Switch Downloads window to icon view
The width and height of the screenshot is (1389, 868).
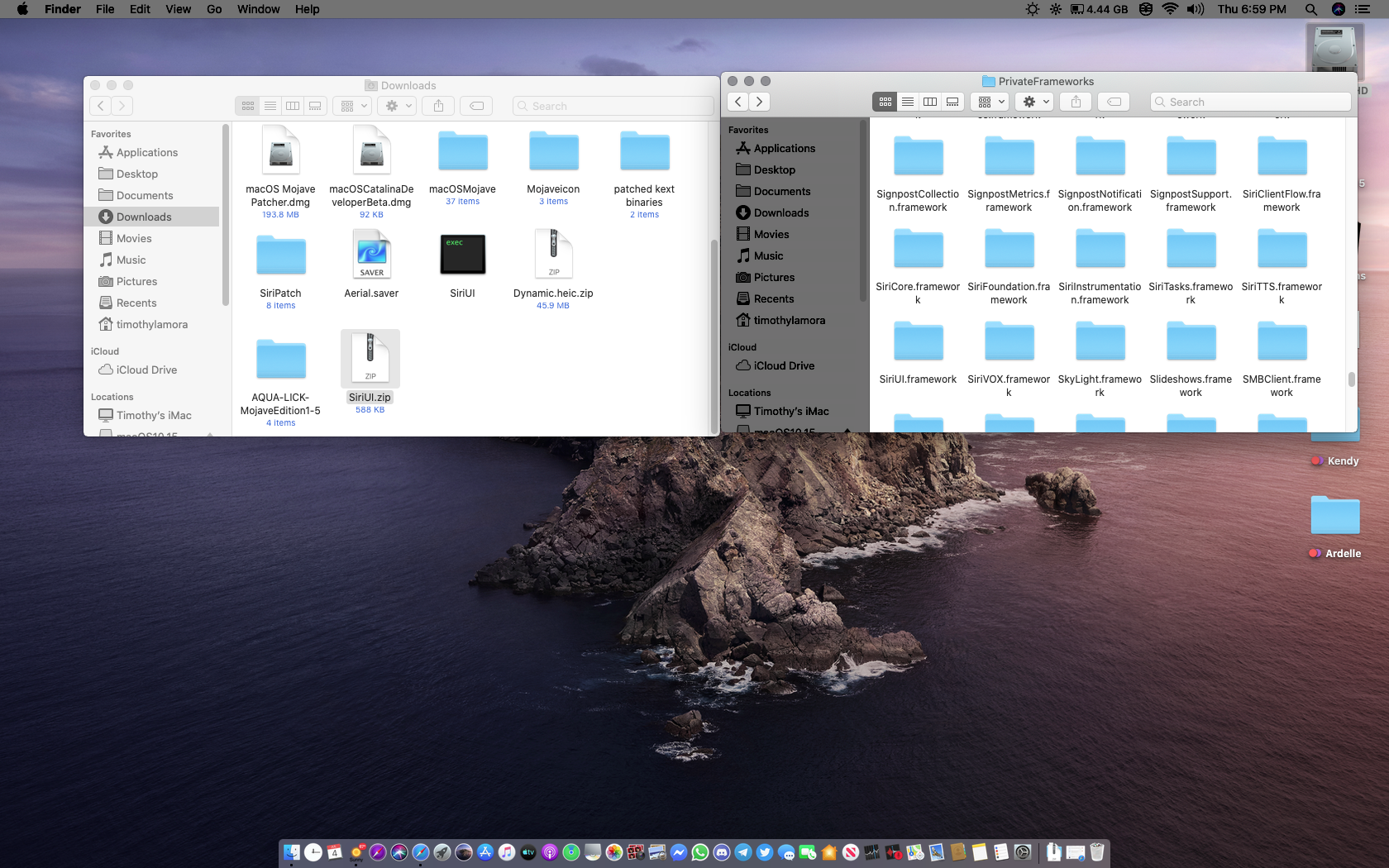(248, 106)
